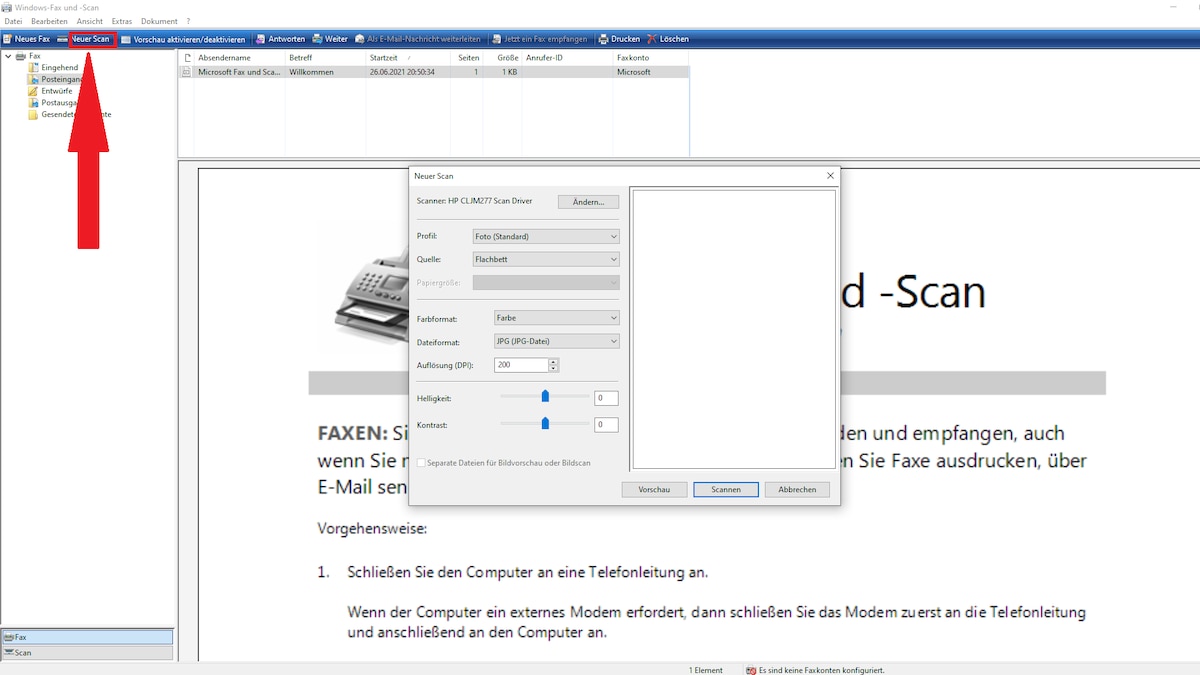Delete using the Löschen icon

coord(667,38)
